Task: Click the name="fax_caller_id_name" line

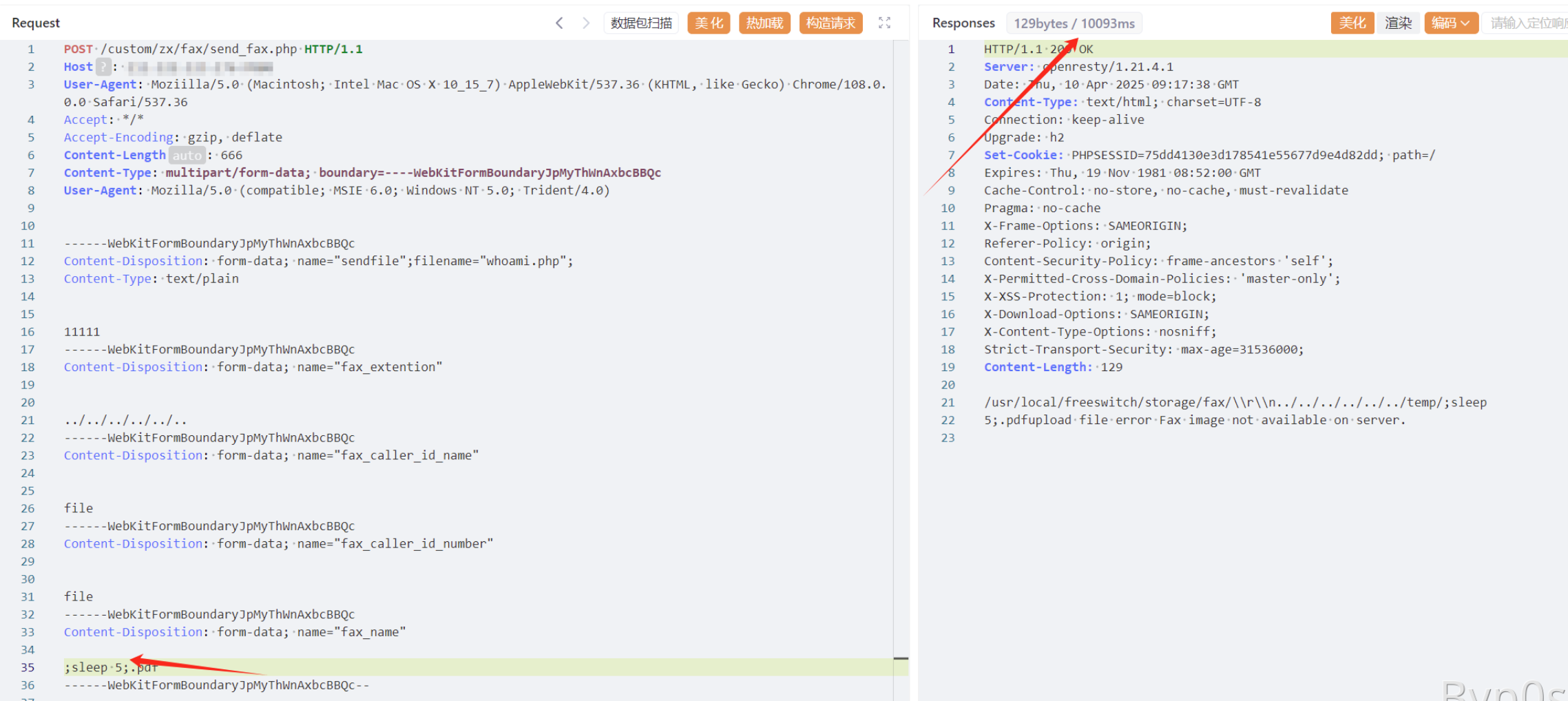Action: 271,455
